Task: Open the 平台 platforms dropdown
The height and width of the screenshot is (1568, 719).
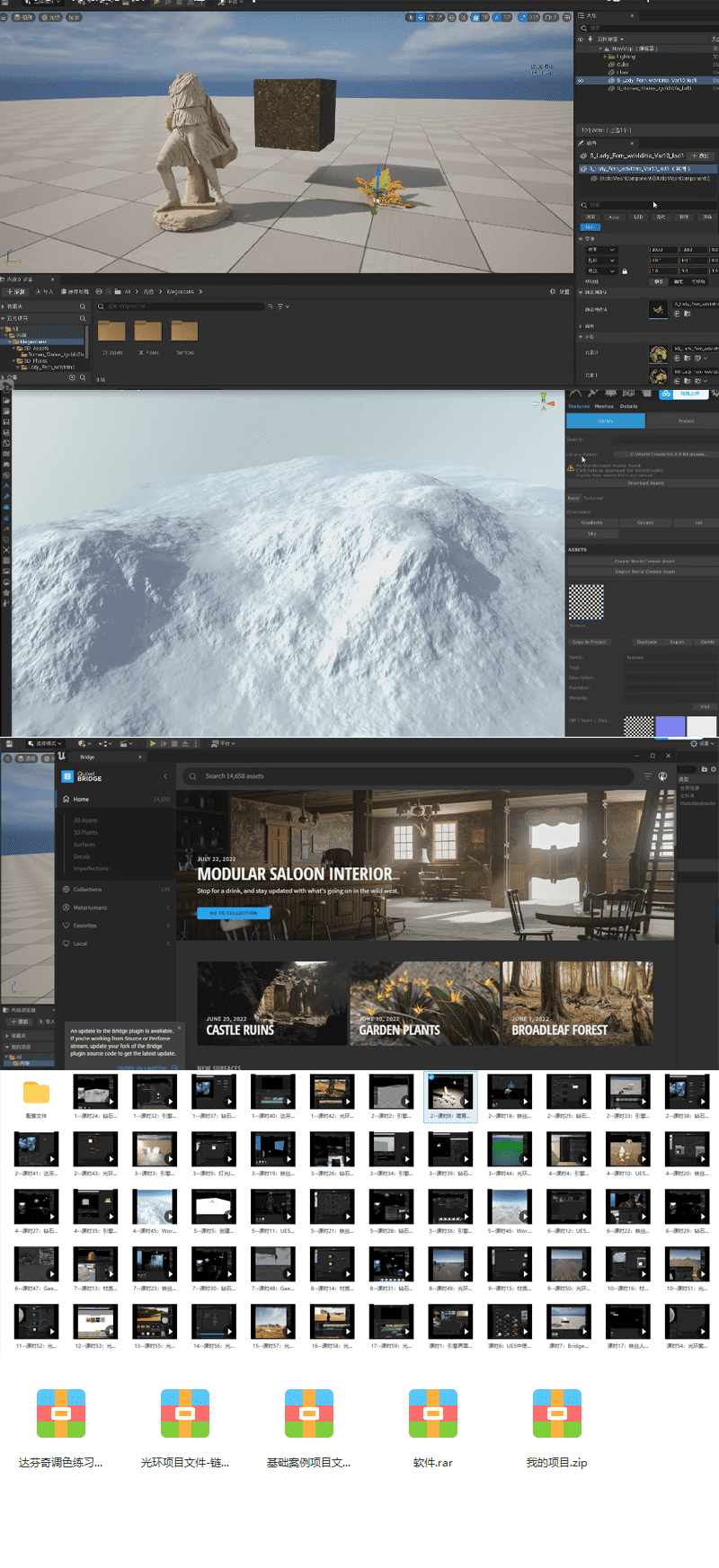Action: click(x=223, y=743)
